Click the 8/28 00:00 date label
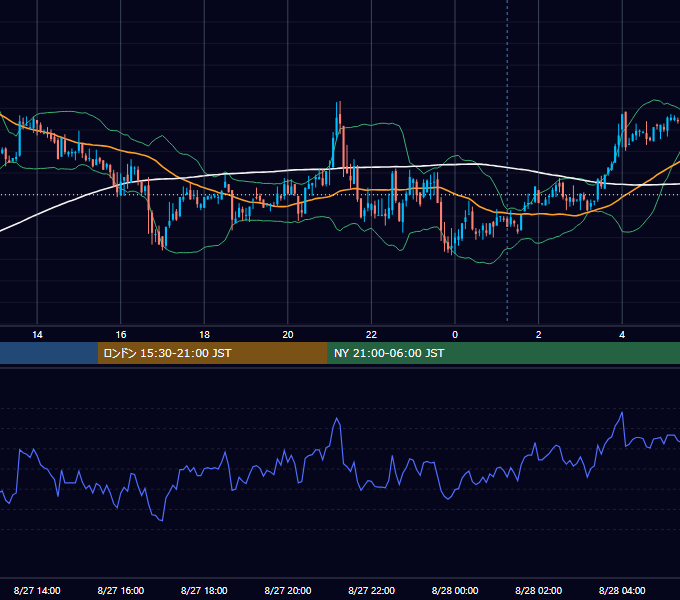680x600 pixels. pyautogui.click(x=455, y=590)
